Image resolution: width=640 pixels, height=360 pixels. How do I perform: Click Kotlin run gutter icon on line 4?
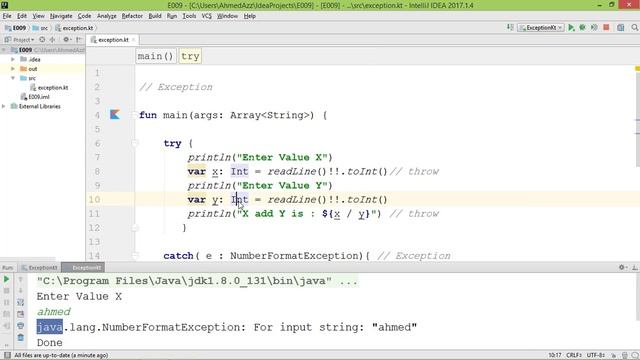coord(115,115)
